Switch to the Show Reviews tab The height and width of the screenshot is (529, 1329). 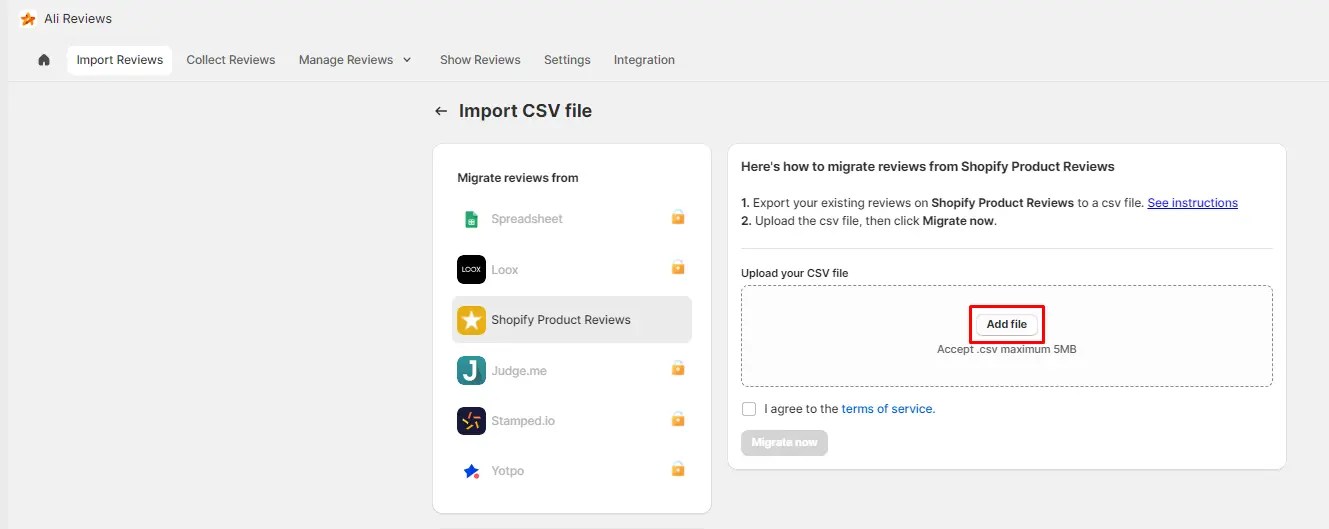pos(480,60)
